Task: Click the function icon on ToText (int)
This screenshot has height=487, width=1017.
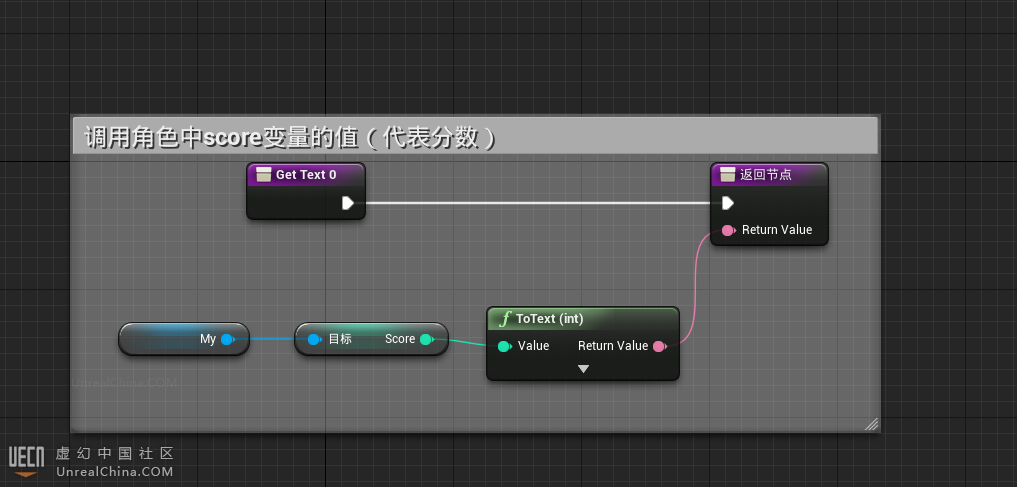Action: pyautogui.click(x=505, y=319)
